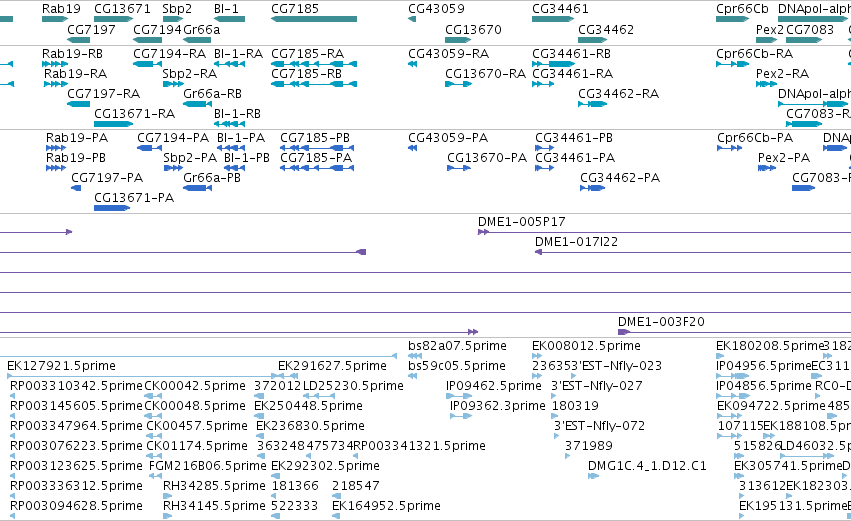This screenshot has width=851, height=521.
Task: Click protein label Pex2-PA
Action: point(784,158)
